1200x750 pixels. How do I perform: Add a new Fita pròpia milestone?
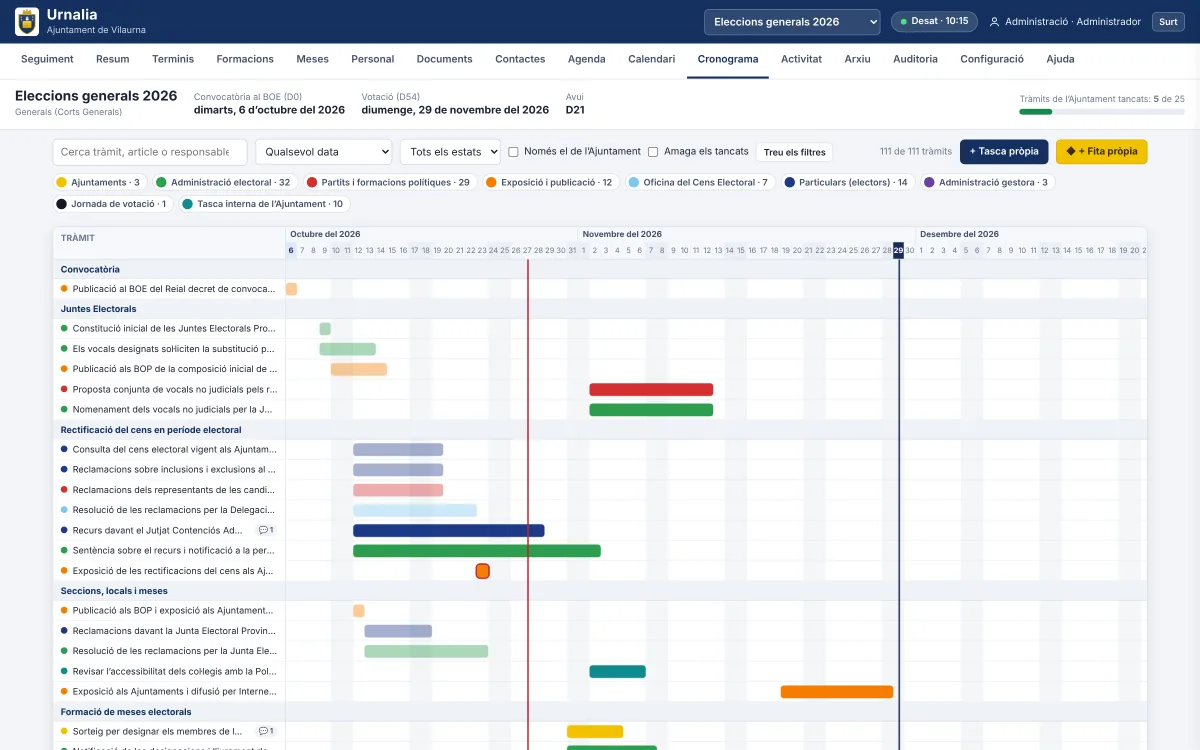(x=1102, y=152)
